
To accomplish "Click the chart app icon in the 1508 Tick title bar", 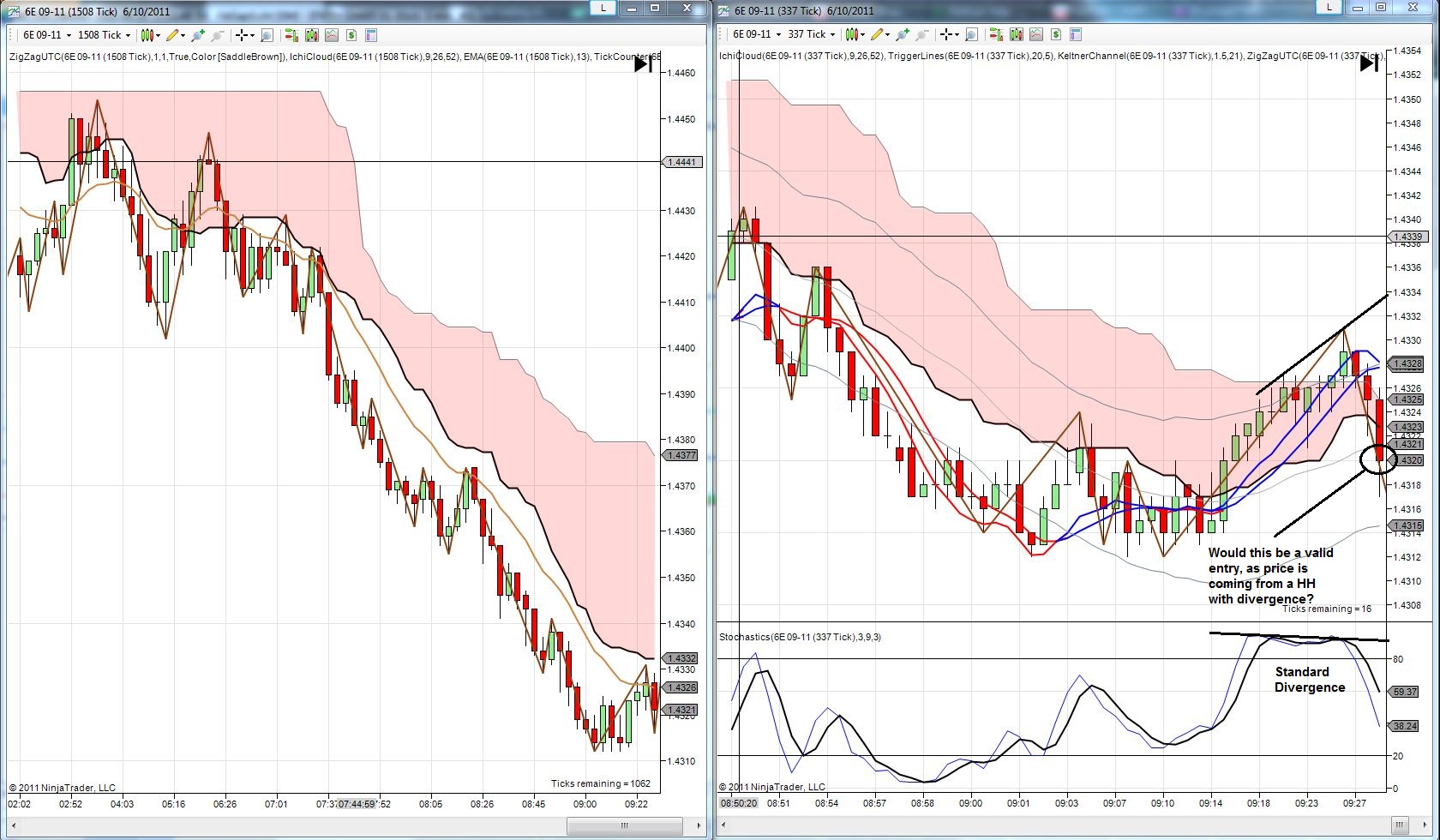I will click(x=13, y=11).
